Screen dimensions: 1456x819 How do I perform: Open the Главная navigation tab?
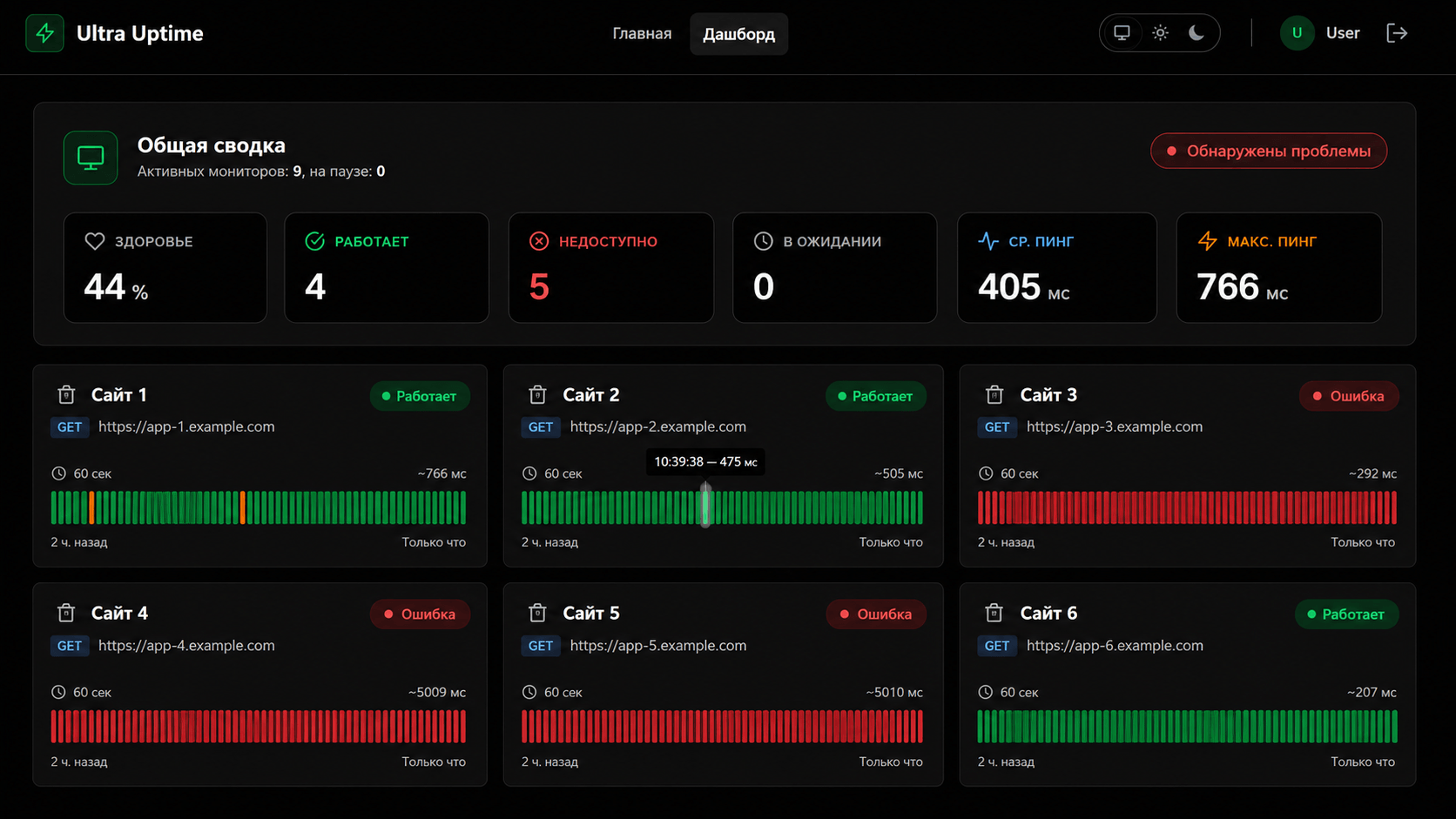click(642, 34)
